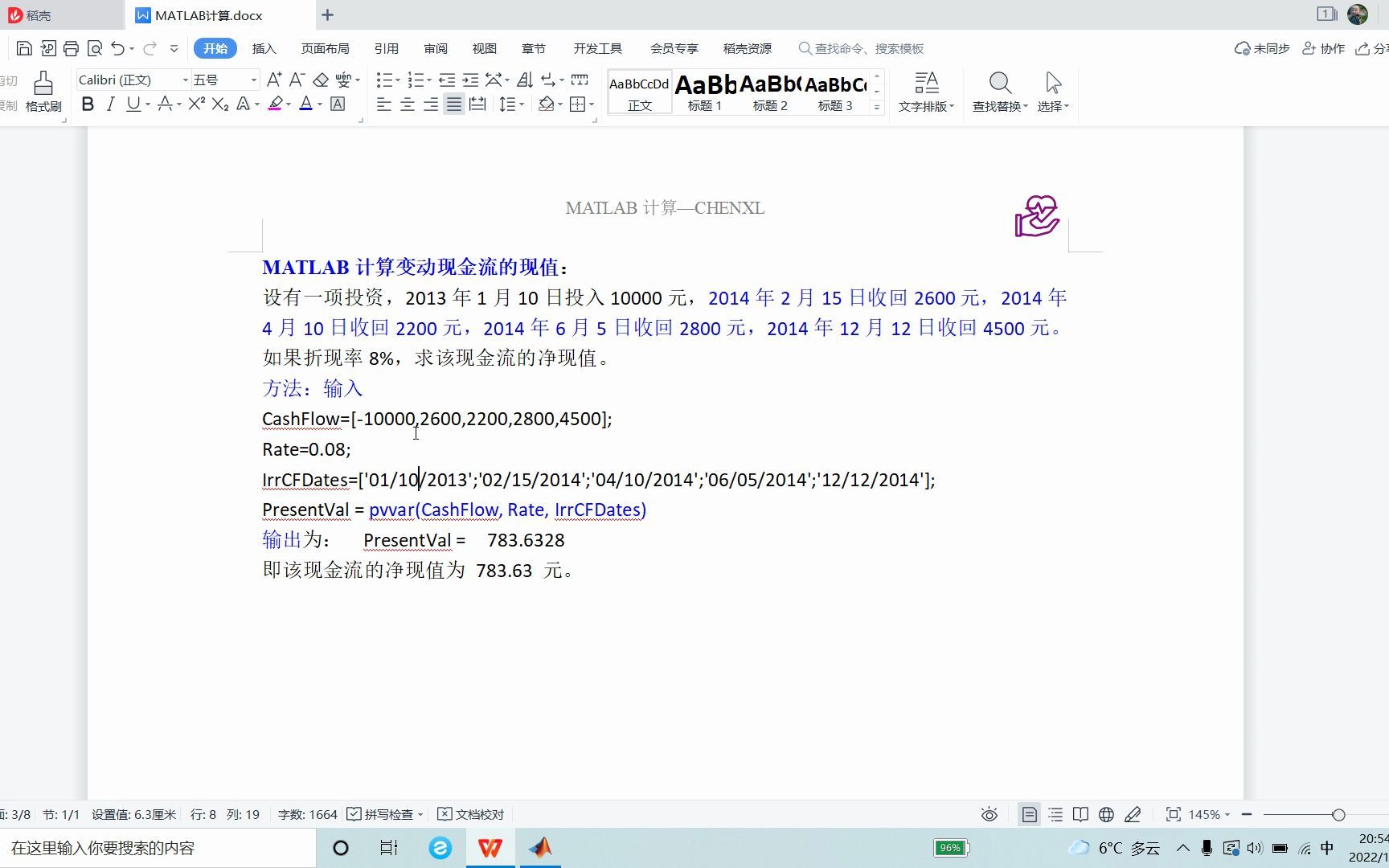1389x868 pixels.
Task: Click the 协作 collaborate button
Action: [x=1323, y=48]
